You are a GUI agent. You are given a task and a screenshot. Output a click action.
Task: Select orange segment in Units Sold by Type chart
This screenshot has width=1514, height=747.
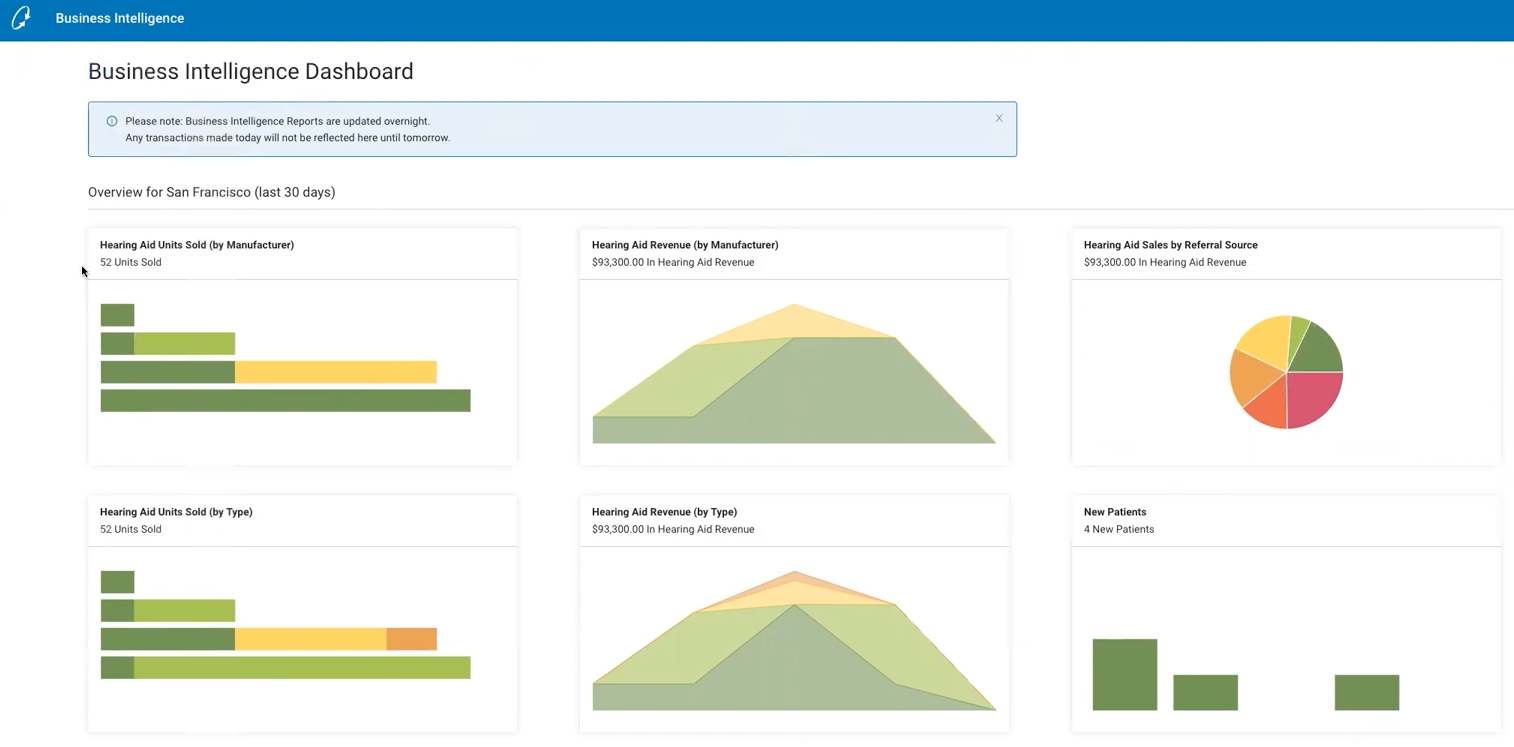pos(411,639)
